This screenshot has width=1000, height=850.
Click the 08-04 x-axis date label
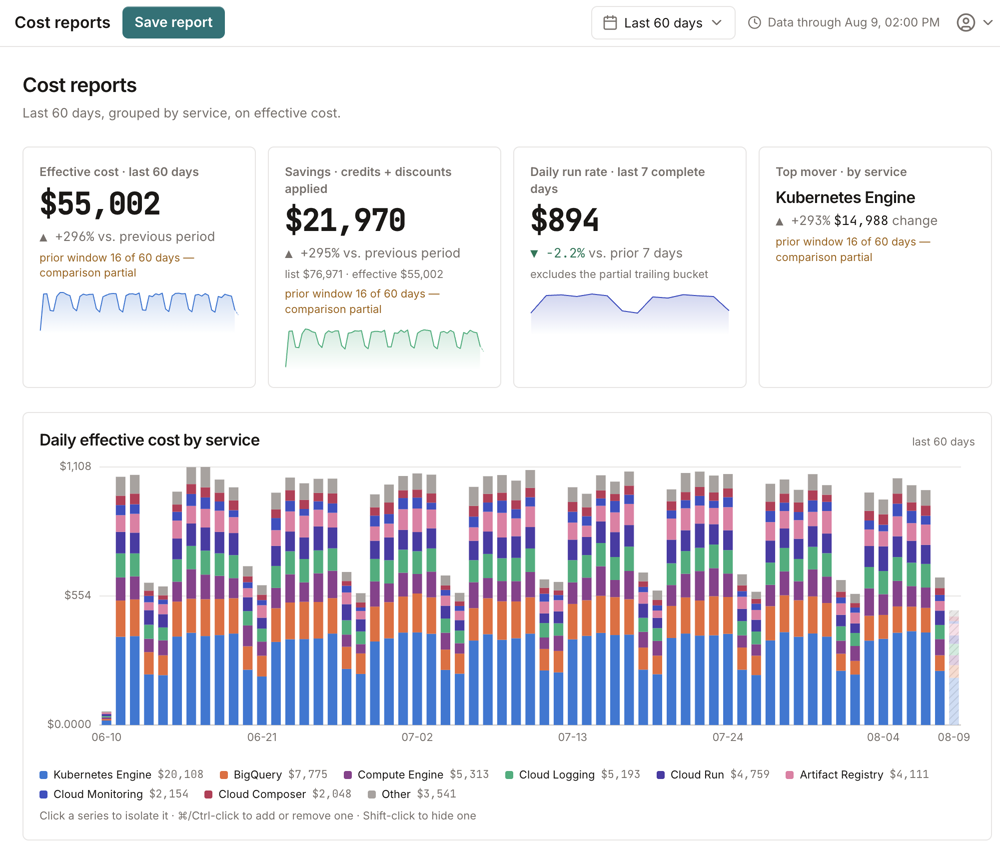883,737
